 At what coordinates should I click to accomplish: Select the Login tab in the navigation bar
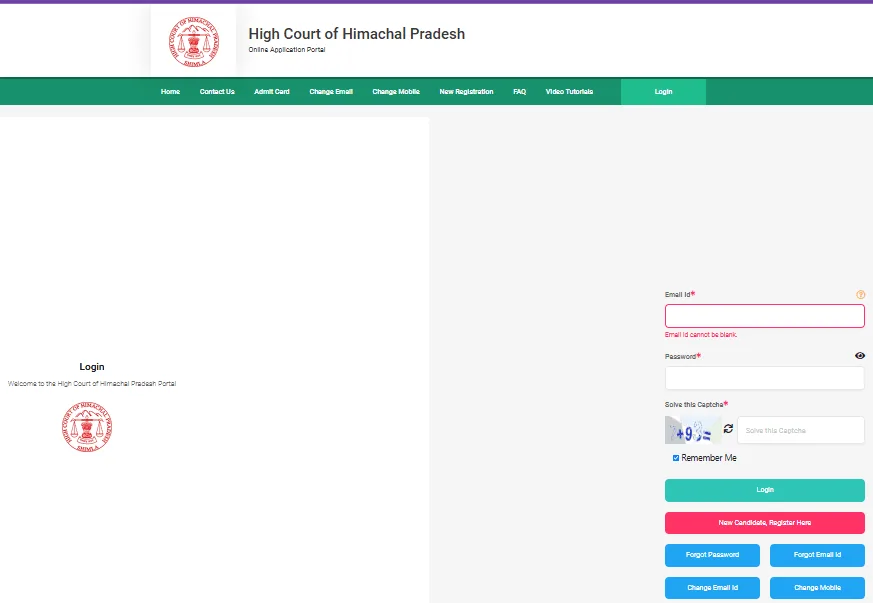(663, 91)
